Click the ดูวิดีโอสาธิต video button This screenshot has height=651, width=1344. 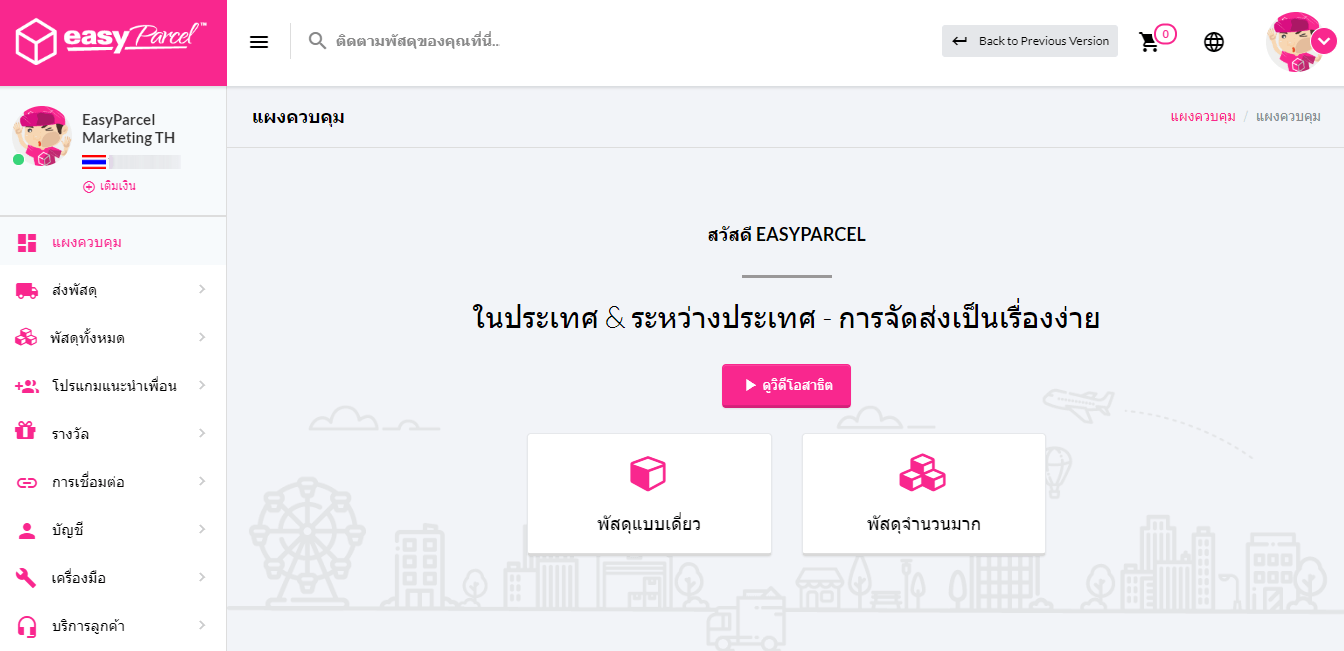point(786,385)
